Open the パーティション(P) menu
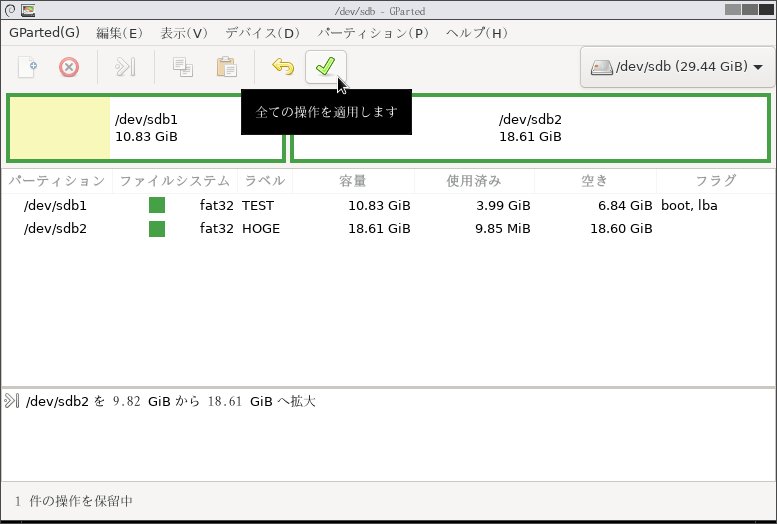Screen dimensions: 777x524 pos(373,33)
